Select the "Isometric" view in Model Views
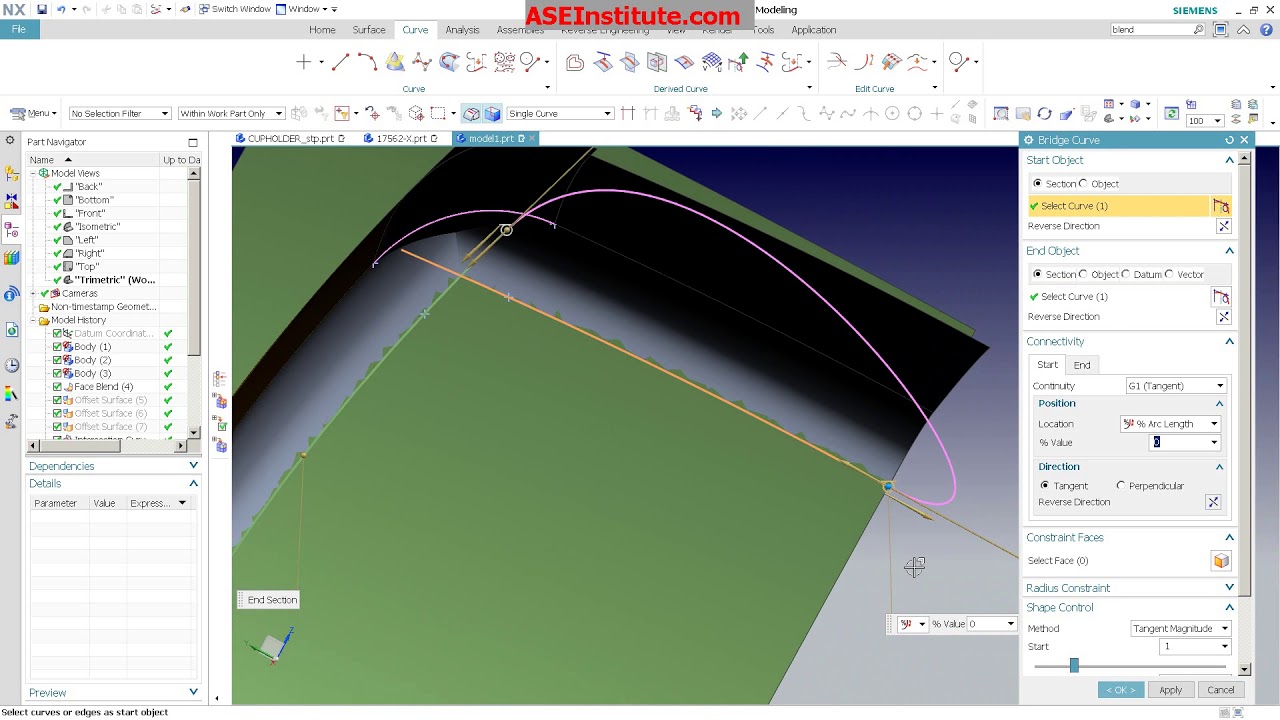Image resolution: width=1280 pixels, height=720 pixels. 97,227
